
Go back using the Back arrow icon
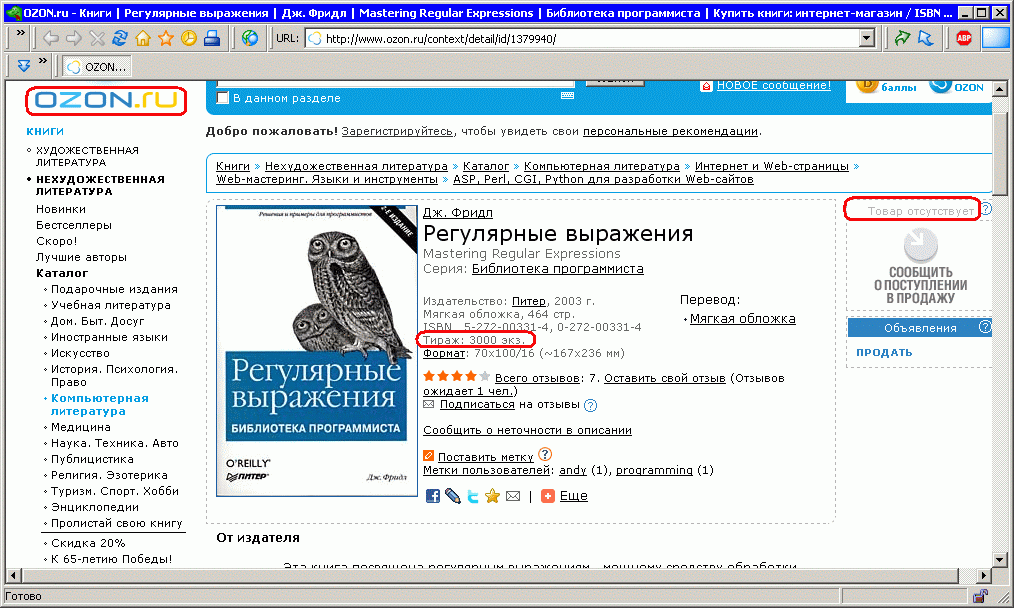(50, 39)
